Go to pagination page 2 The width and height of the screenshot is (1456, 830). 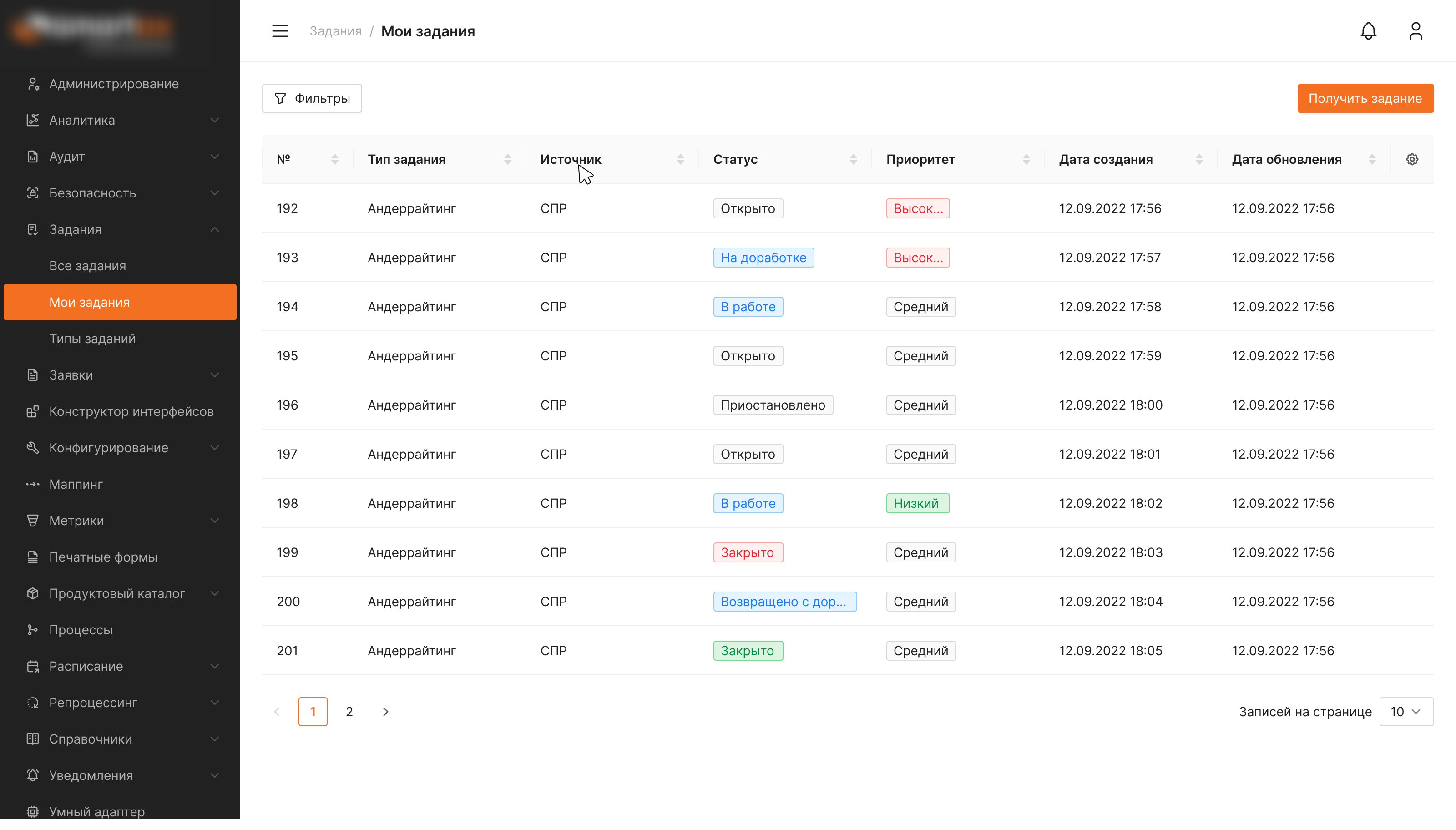(349, 711)
